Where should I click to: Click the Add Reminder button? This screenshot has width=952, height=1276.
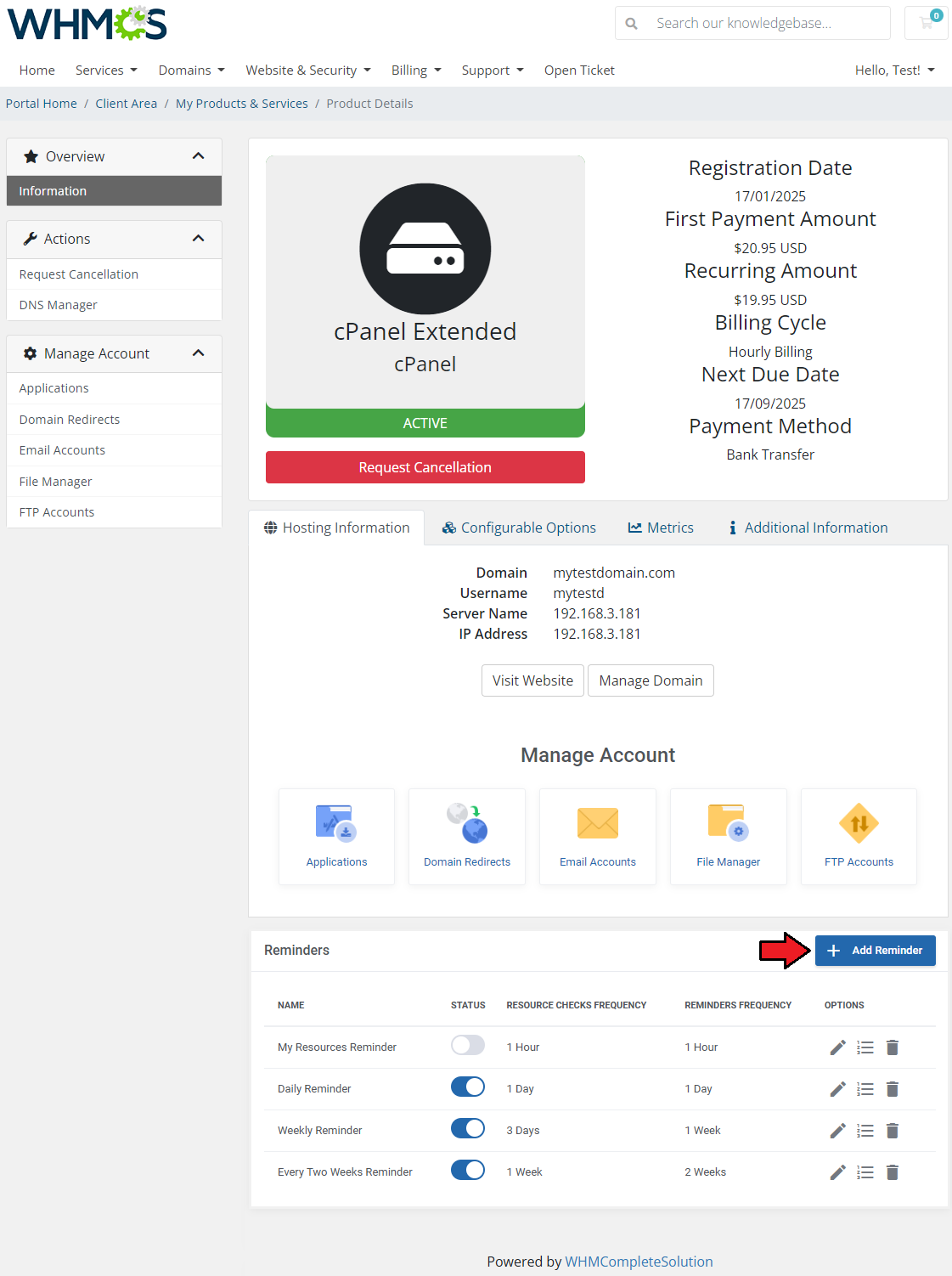[875, 951]
